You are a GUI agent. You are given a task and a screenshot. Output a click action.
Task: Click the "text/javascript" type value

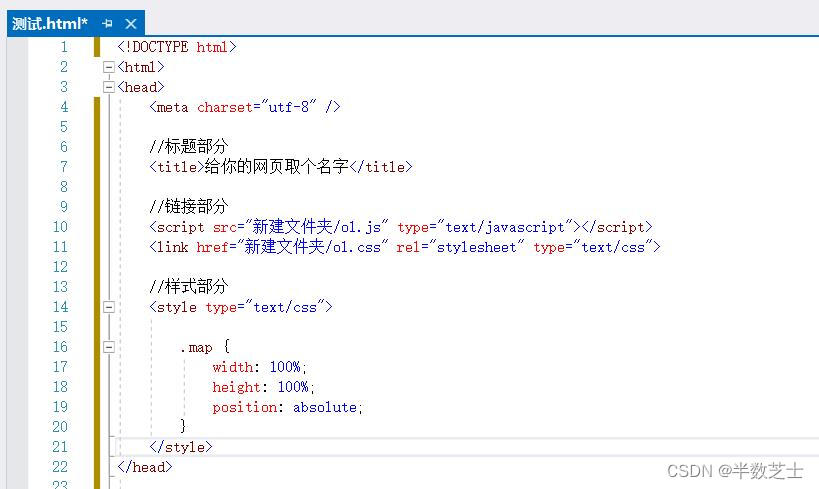tap(505, 227)
